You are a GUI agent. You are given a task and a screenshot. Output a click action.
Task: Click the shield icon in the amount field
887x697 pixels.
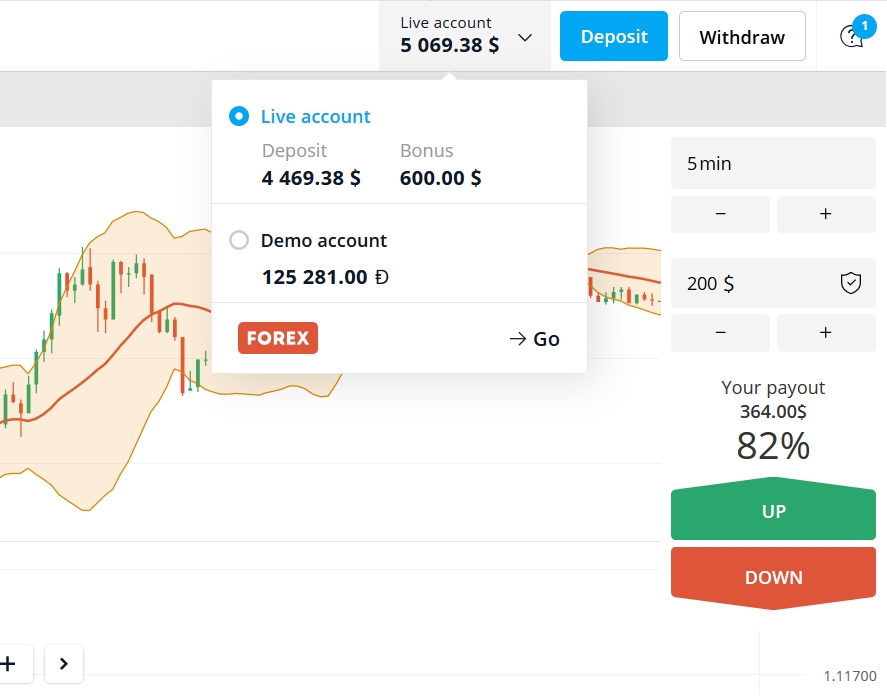(850, 283)
